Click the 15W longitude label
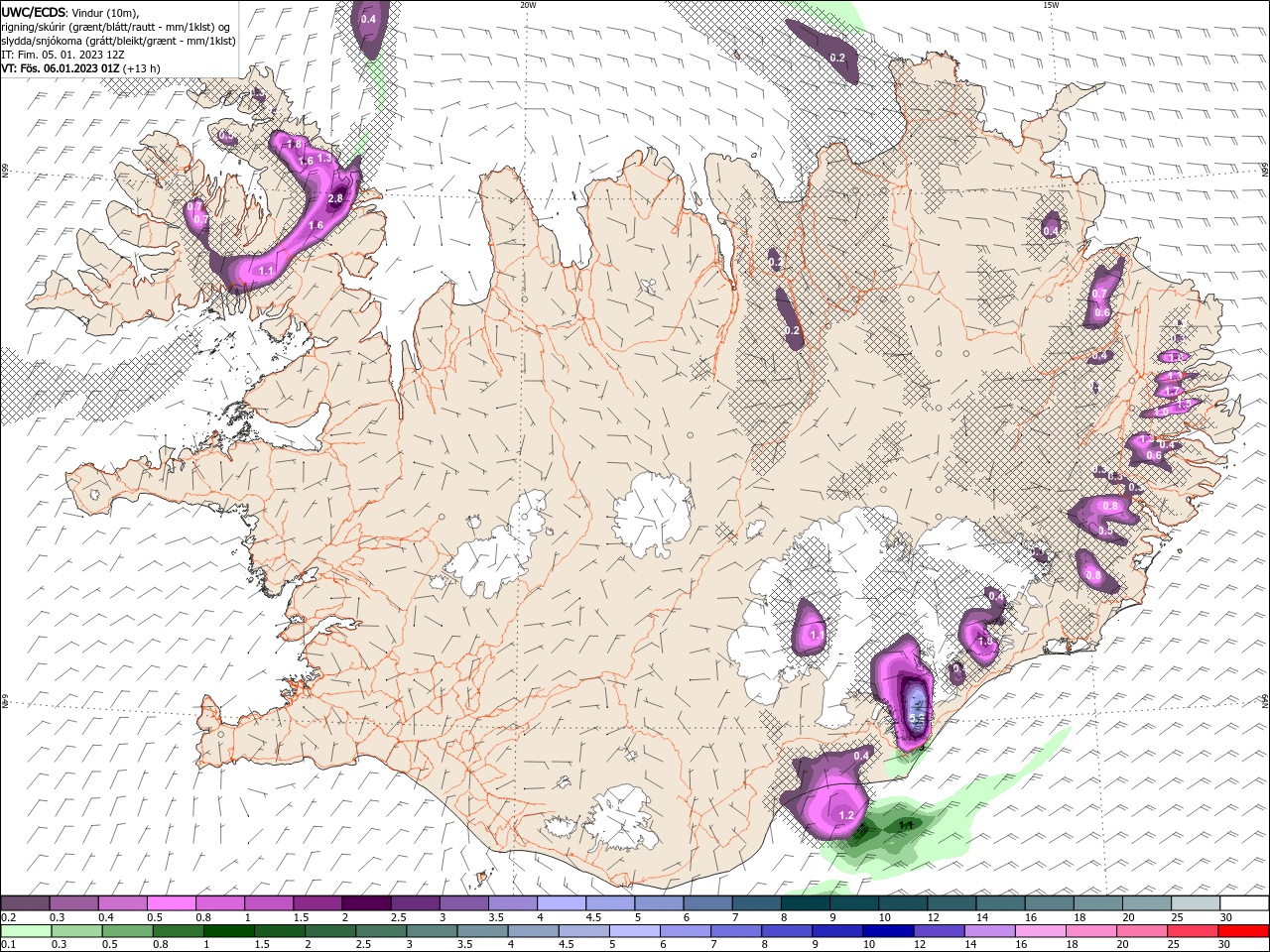This screenshot has height=952, width=1270. point(1050,5)
